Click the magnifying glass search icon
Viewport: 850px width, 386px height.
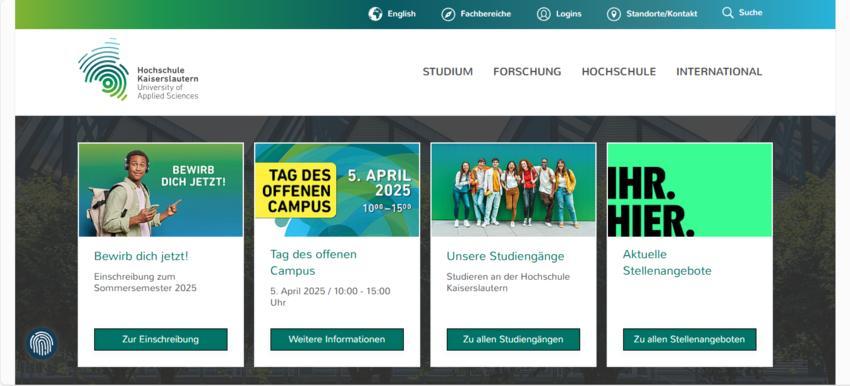point(727,12)
